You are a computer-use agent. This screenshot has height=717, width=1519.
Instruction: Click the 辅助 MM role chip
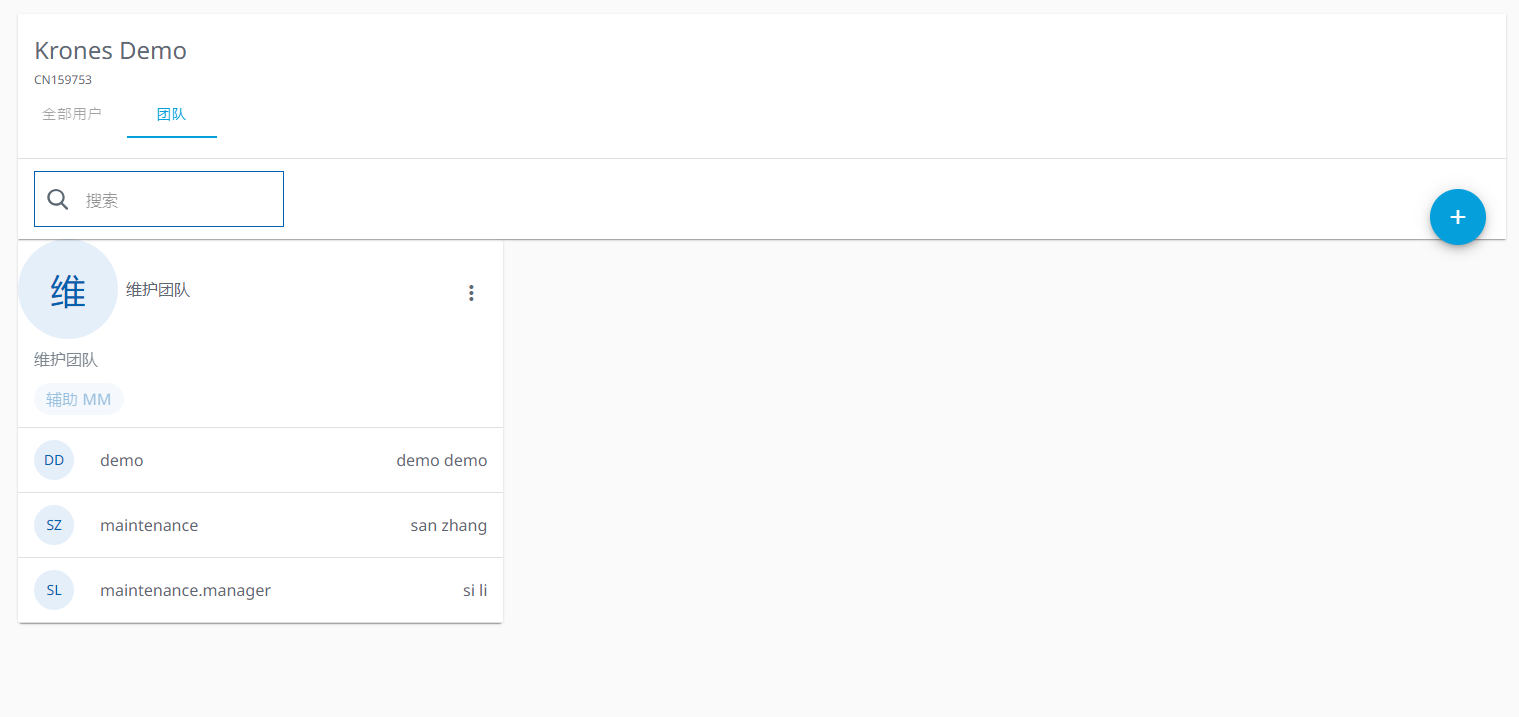tap(79, 399)
